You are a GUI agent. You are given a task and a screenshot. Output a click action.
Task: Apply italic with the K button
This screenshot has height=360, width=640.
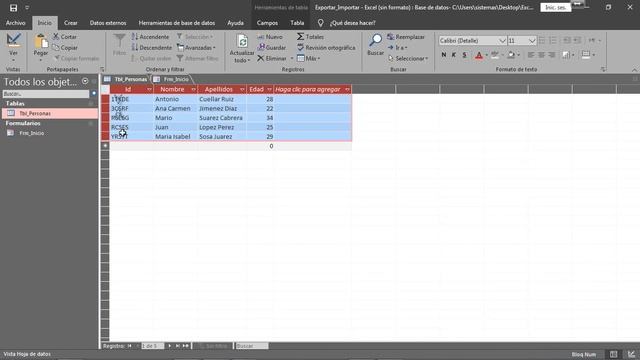tap(453, 55)
